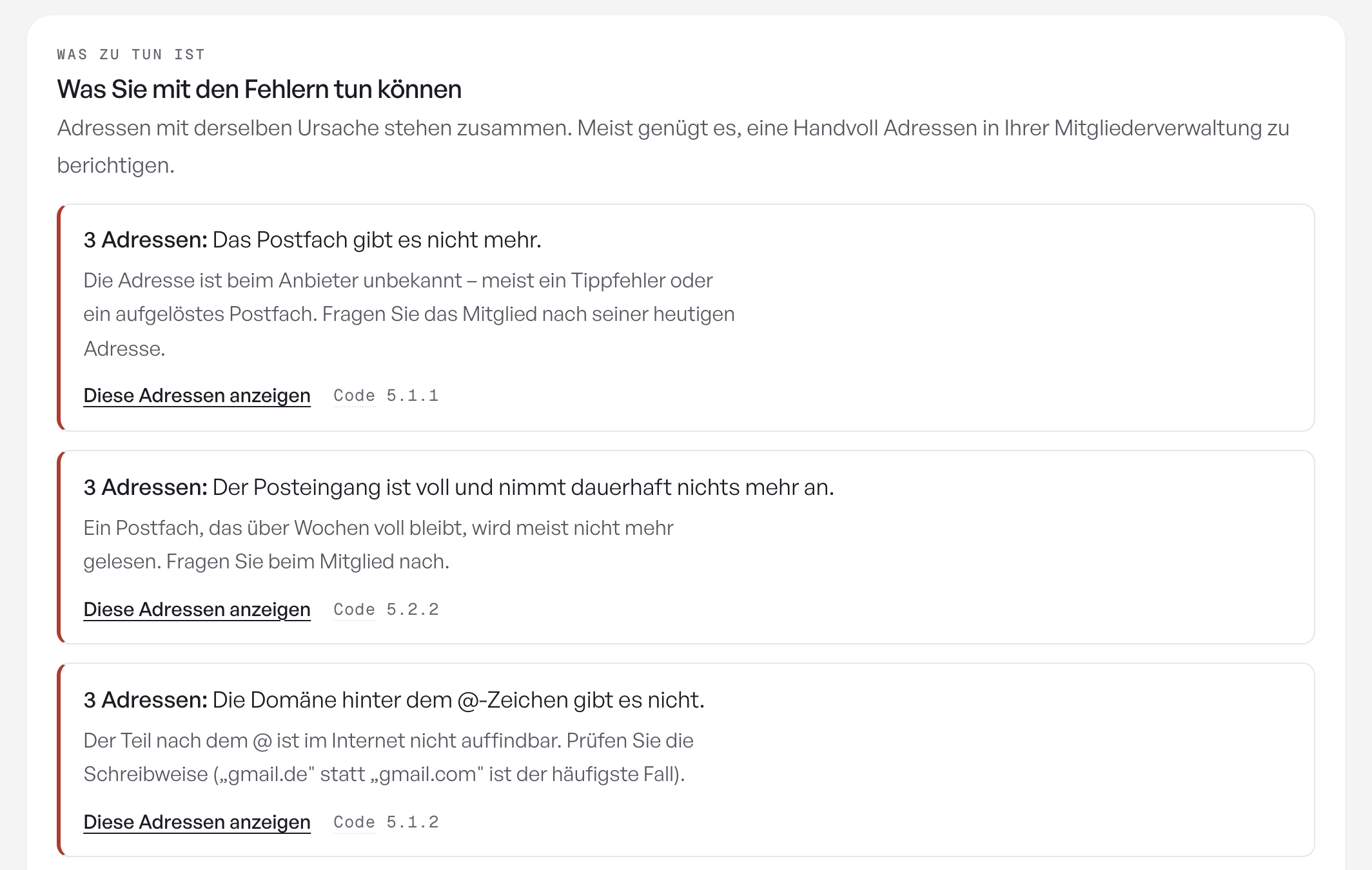Click the description mentioning 'Tippfehler oder ein aufgelöstes Postfach'
The width and height of the screenshot is (1372, 870).
pyautogui.click(x=409, y=314)
